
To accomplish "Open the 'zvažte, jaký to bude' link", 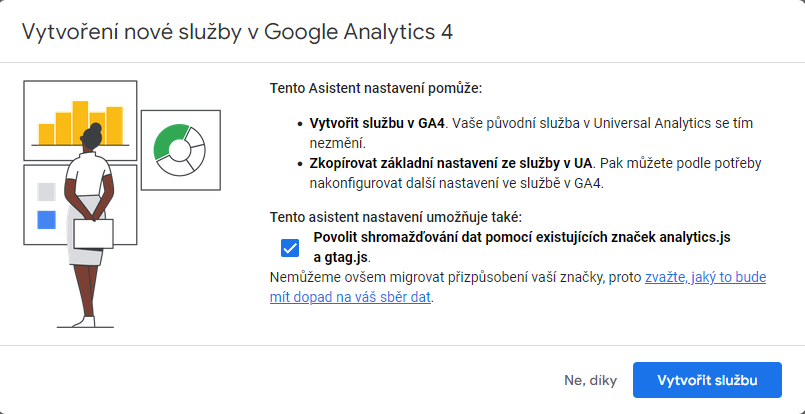I will (x=705, y=278).
